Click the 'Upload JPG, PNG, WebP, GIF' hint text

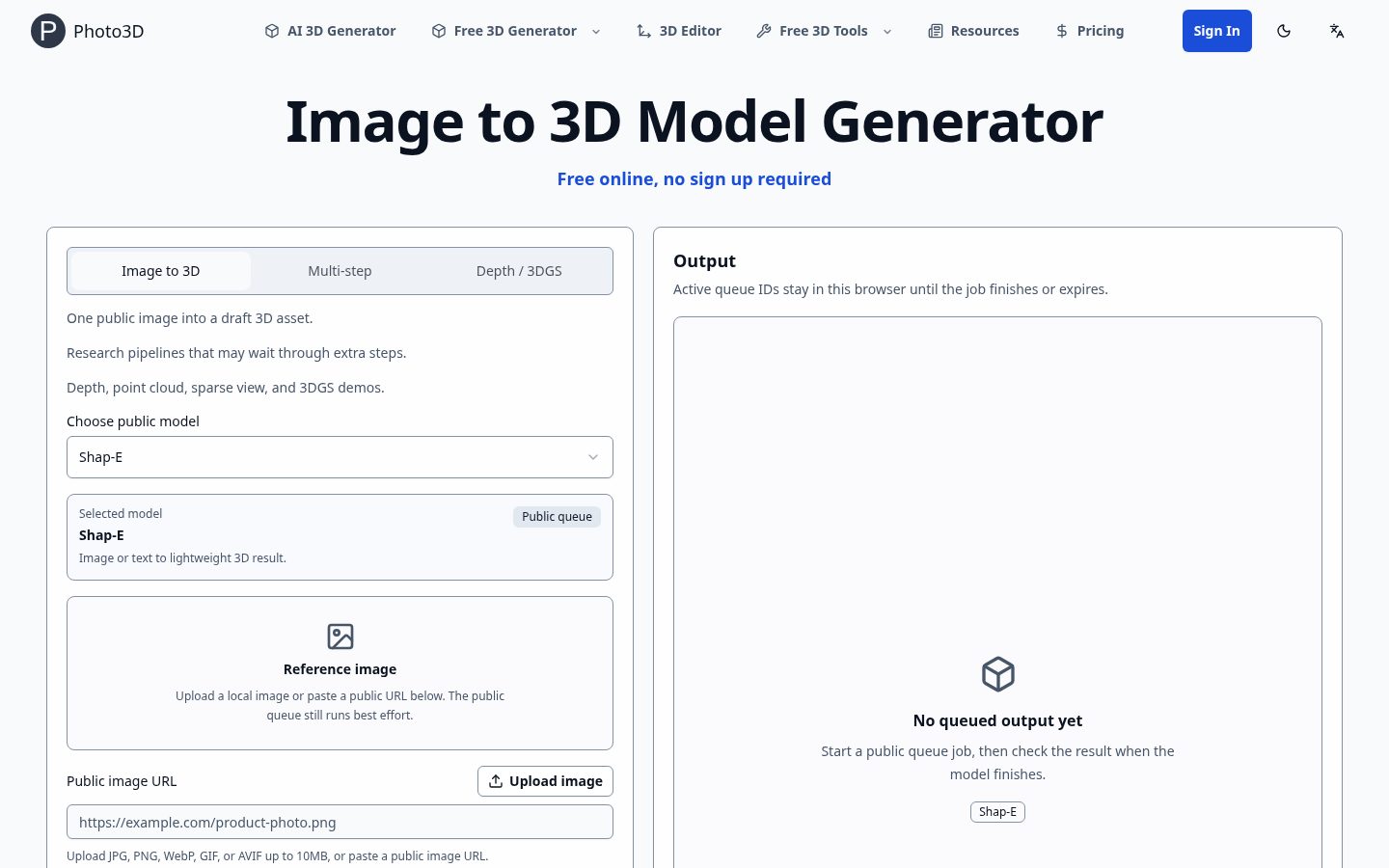pos(278,855)
